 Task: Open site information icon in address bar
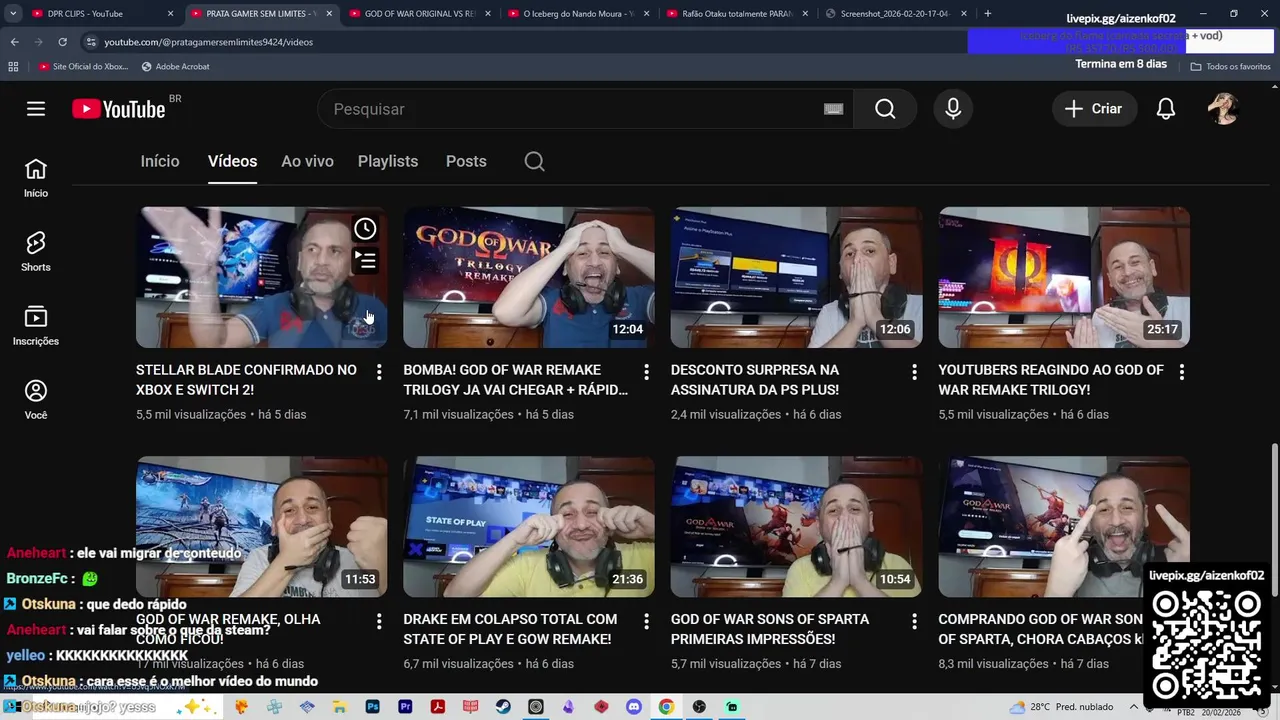coord(91,42)
